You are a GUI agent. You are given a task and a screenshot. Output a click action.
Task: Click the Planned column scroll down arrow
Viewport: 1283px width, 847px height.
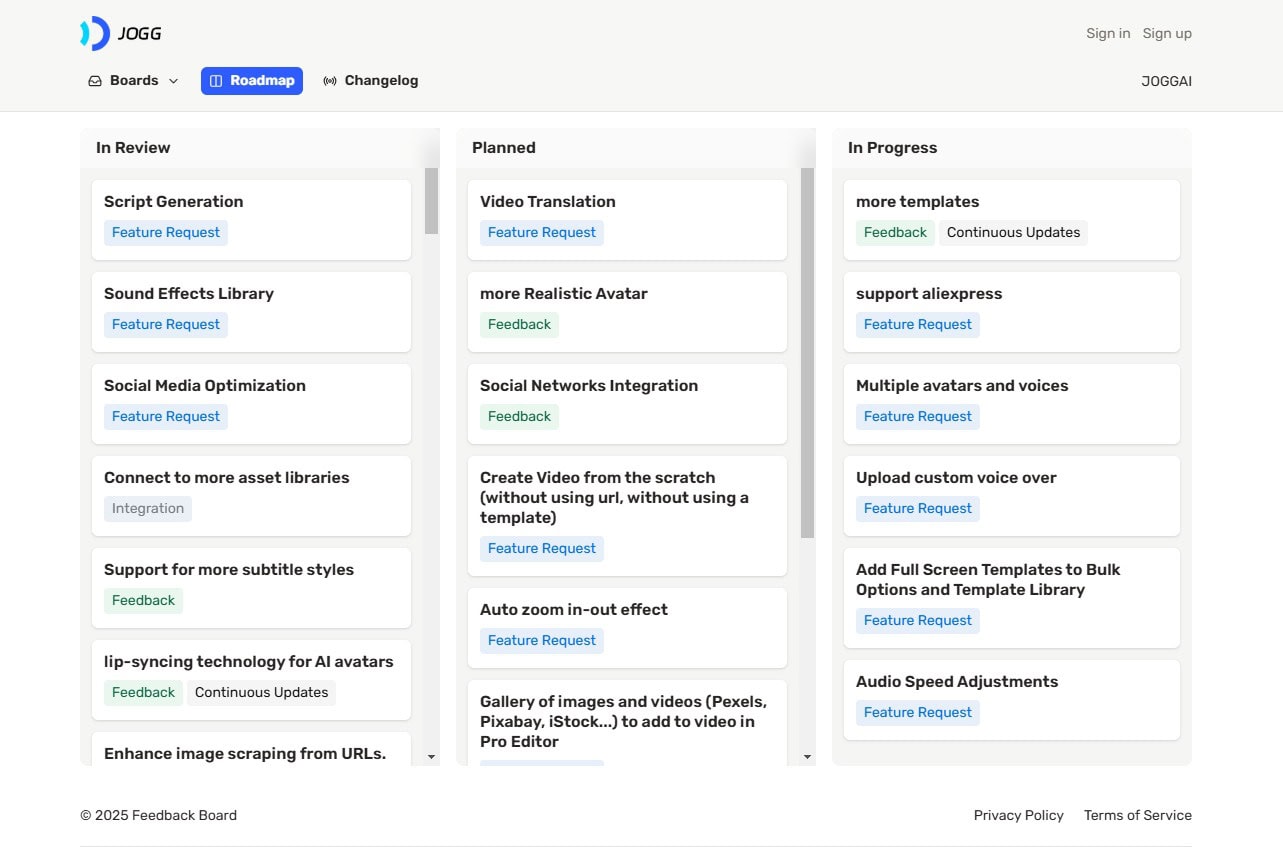point(807,757)
